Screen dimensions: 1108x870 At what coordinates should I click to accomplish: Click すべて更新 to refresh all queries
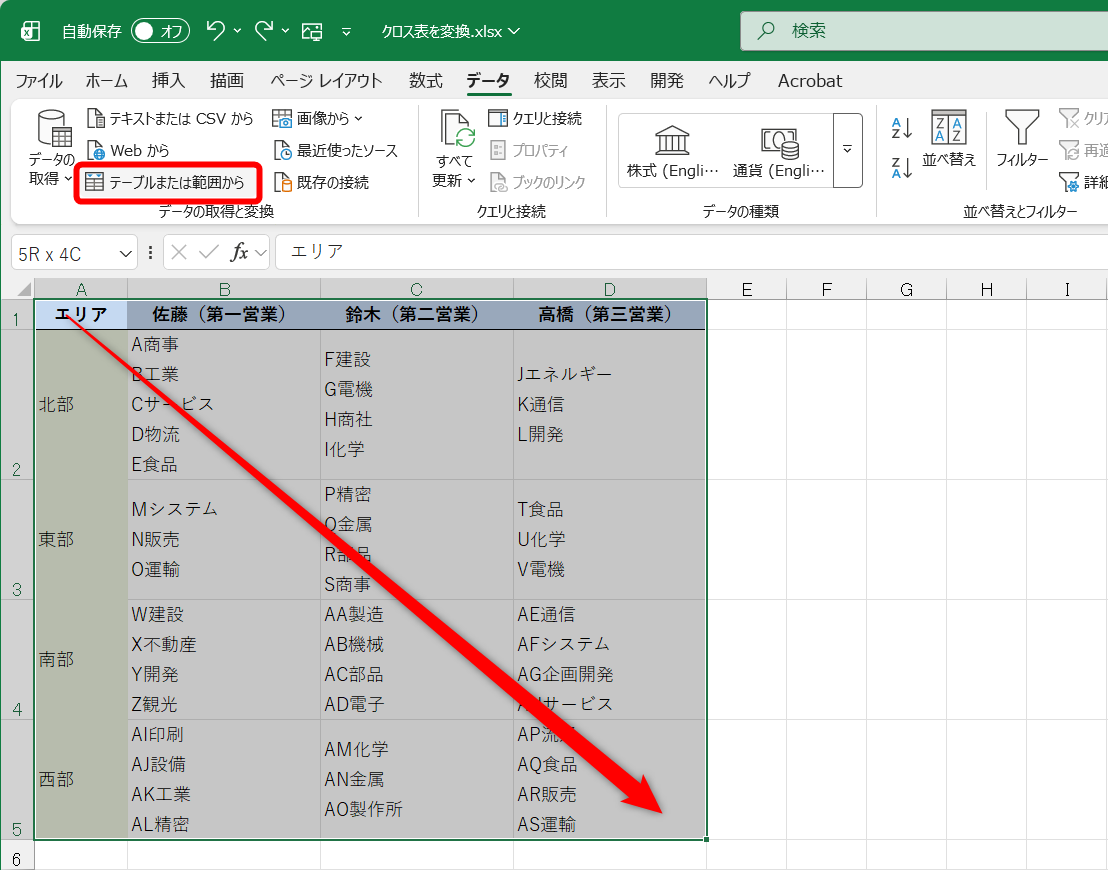[455, 145]
